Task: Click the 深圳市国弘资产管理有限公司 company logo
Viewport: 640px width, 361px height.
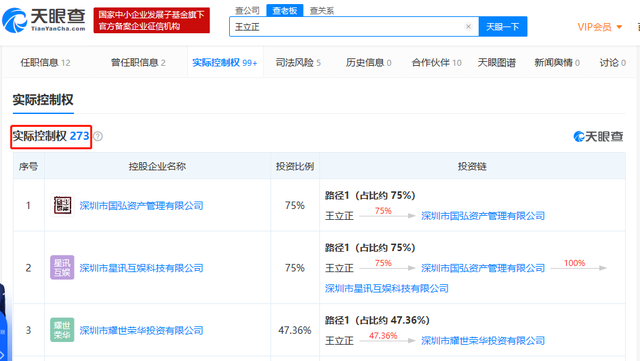Action: pyautogui.click(x=62, y=205)
